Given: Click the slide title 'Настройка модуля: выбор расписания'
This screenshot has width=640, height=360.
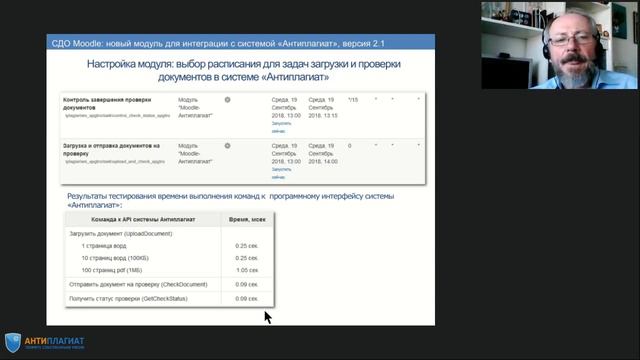Looking at the screenshot, I should pyautogui.click(x=243, y=70).
